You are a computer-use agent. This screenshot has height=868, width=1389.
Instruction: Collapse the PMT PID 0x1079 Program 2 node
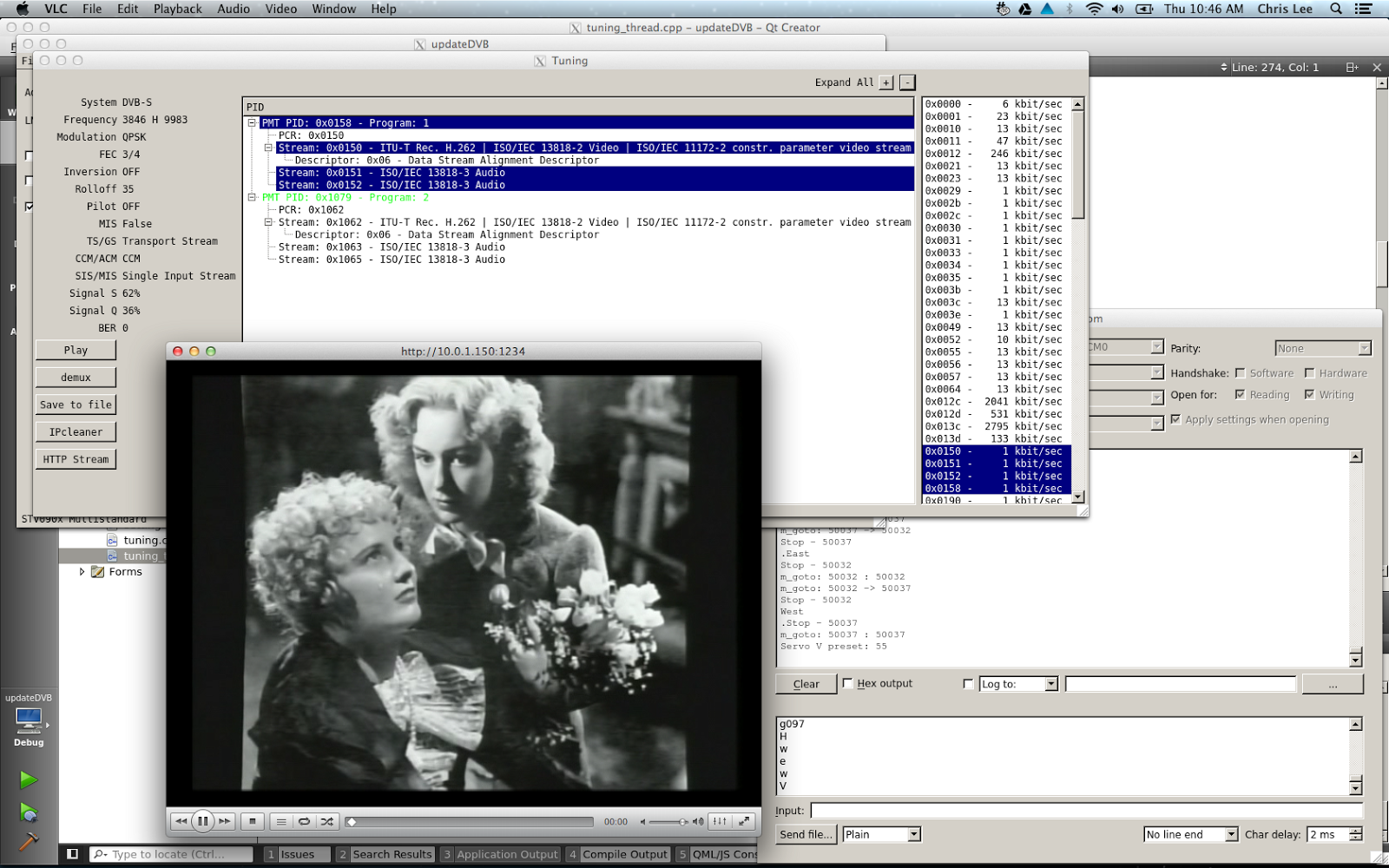pyautogui.click(x=253, y=197)
